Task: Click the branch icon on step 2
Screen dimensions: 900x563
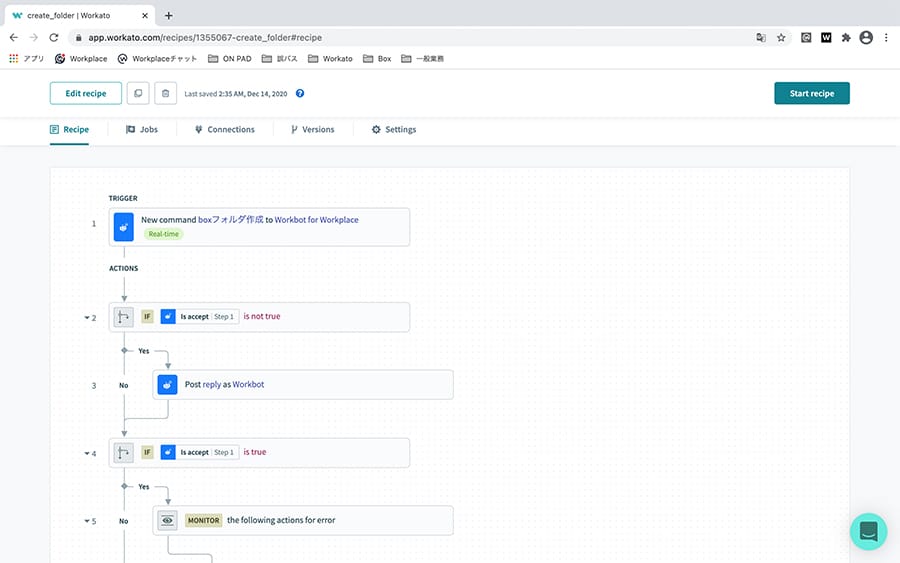Action: [x=123, y=317]
